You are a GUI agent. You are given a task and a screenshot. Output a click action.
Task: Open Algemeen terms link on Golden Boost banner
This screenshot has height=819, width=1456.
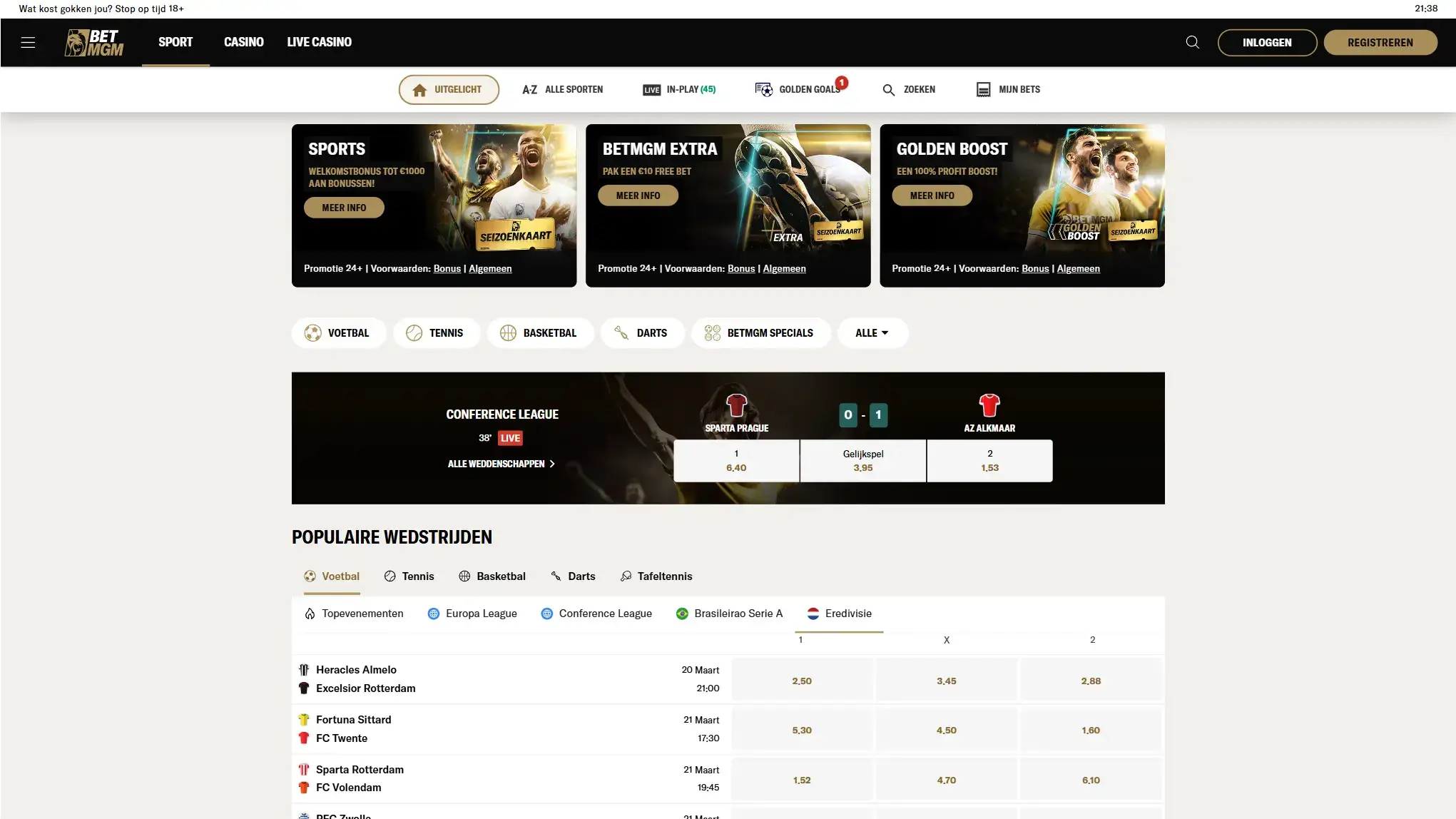[x=1078, y=268]
